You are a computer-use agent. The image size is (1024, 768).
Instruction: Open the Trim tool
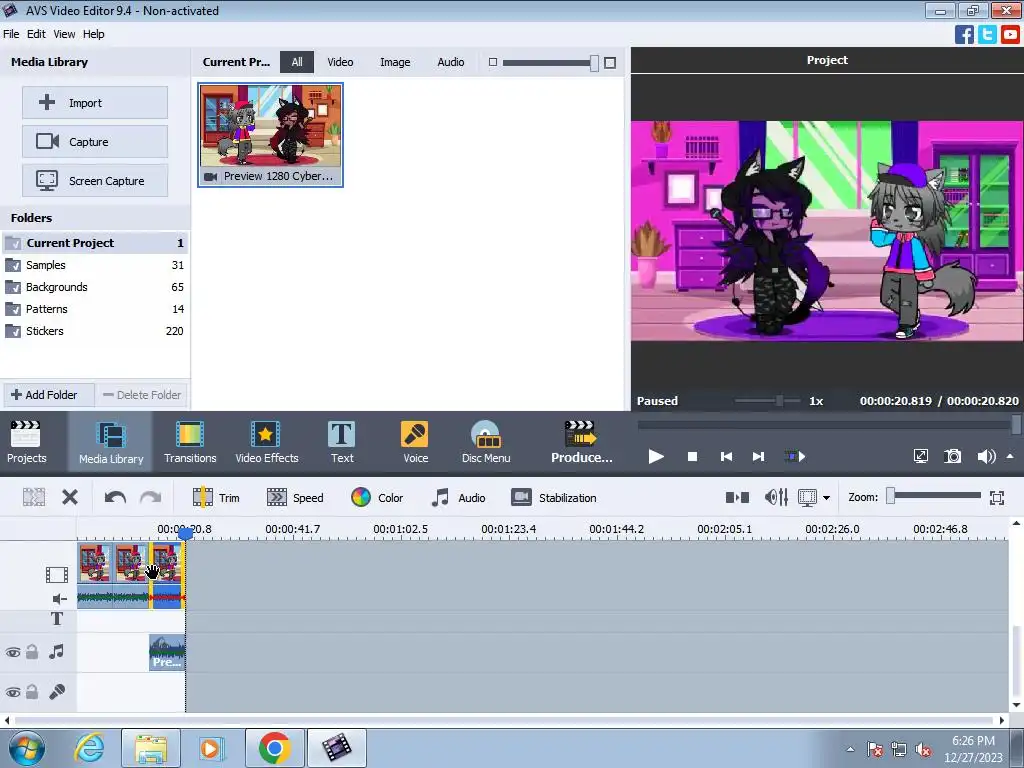(216, 498)
